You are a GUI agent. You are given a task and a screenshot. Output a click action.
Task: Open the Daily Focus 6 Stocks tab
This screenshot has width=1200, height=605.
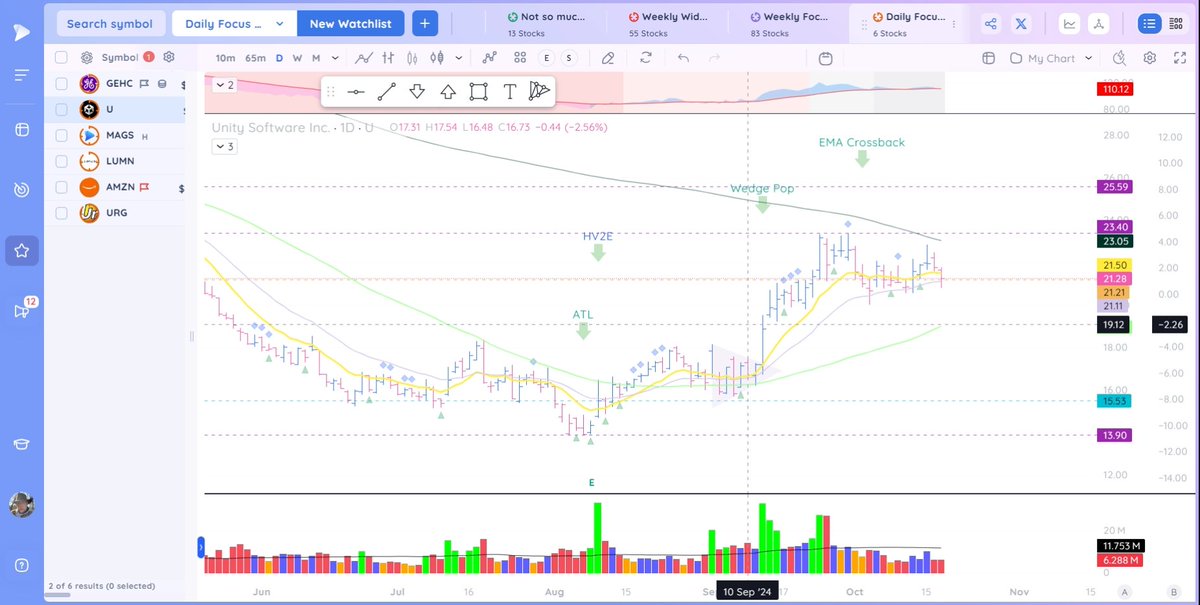coord(911,24)
